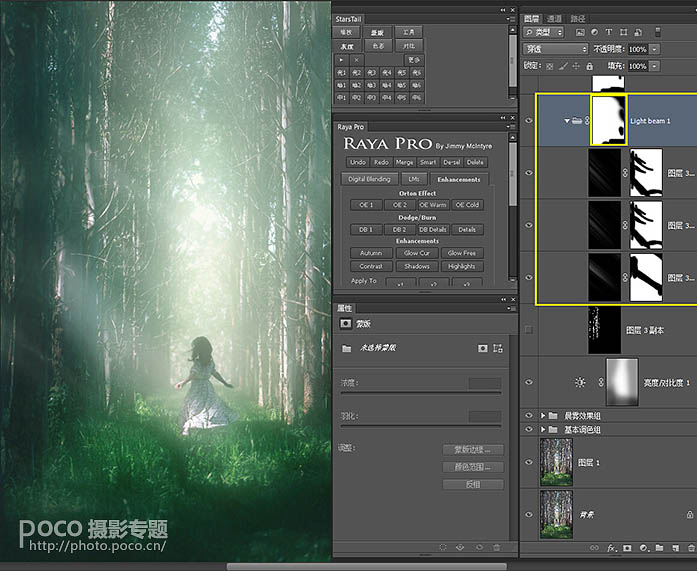Click the Brightness/Contrast sun icon on adjustment layer
The width and height of the screenshot is (697, 571).
pyautogui.click(x=580, y=382)
